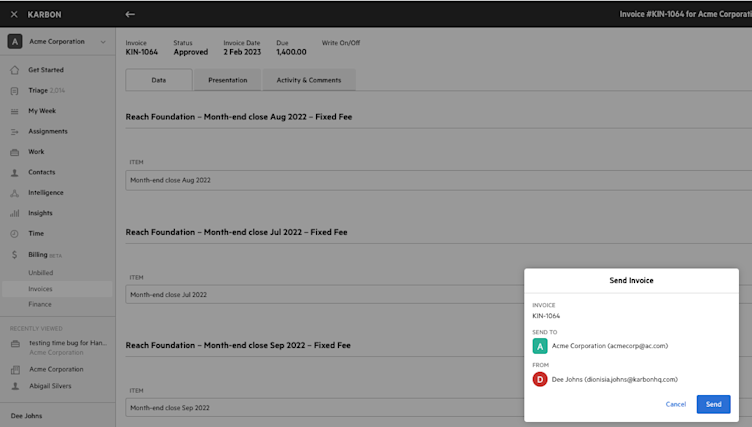
Task: Click the due amount 1,400.00
Action: tap(291, 52)
